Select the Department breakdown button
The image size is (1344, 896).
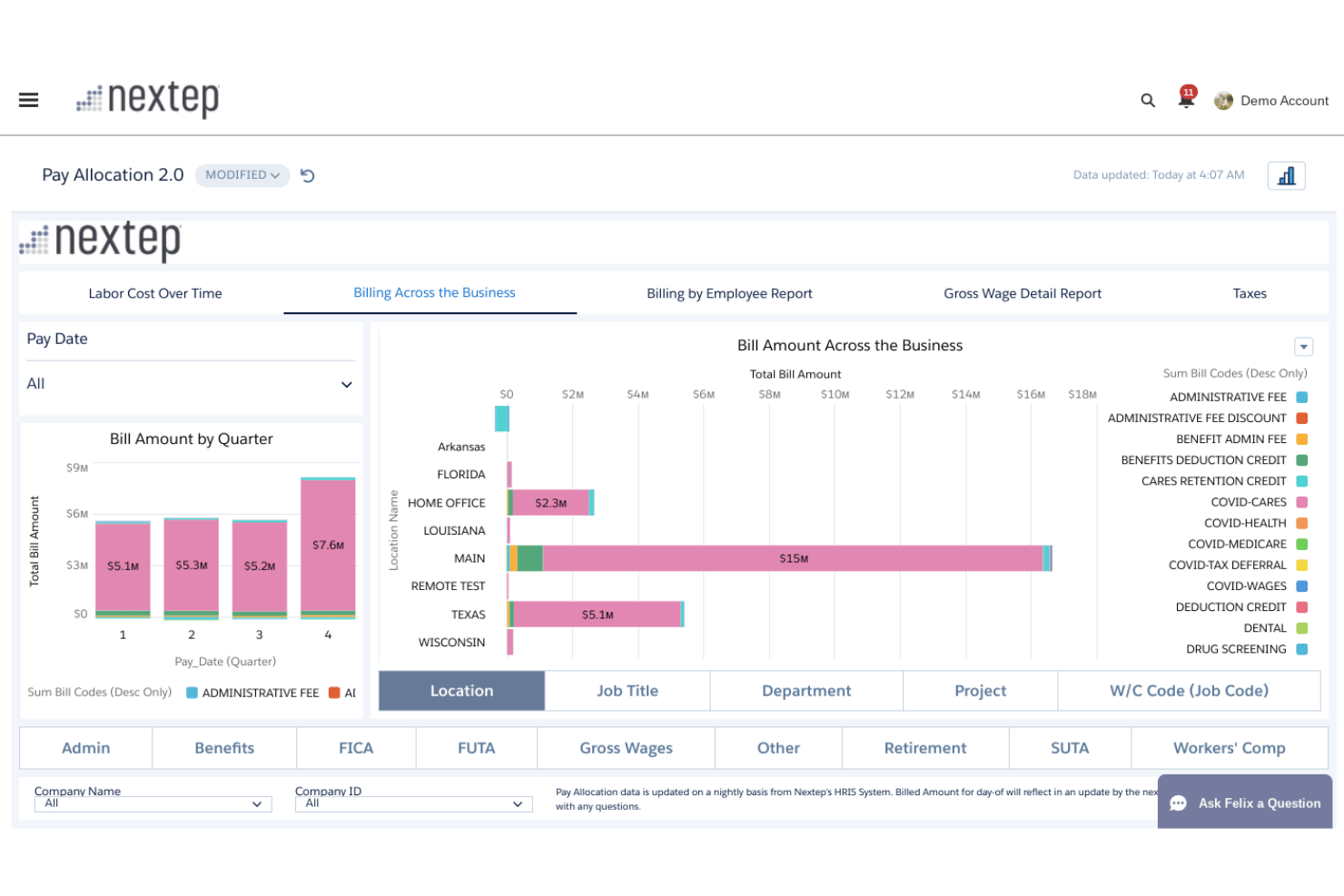tap(806, 691)
